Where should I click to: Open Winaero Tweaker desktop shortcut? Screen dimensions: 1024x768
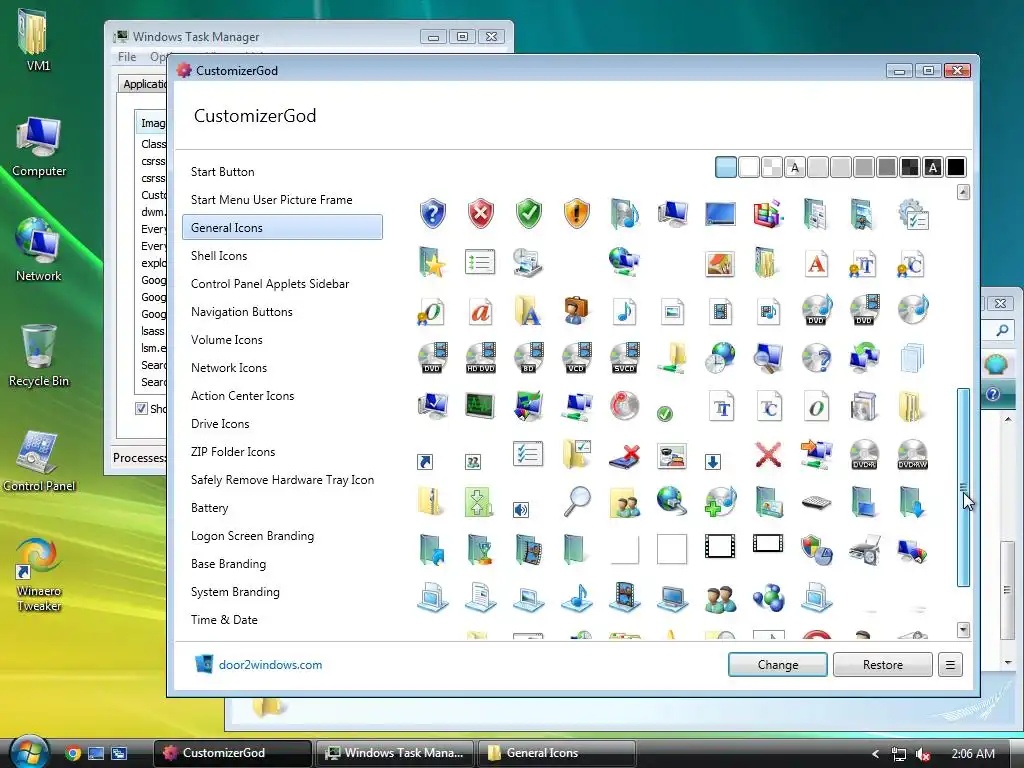[x=39, y=575]
